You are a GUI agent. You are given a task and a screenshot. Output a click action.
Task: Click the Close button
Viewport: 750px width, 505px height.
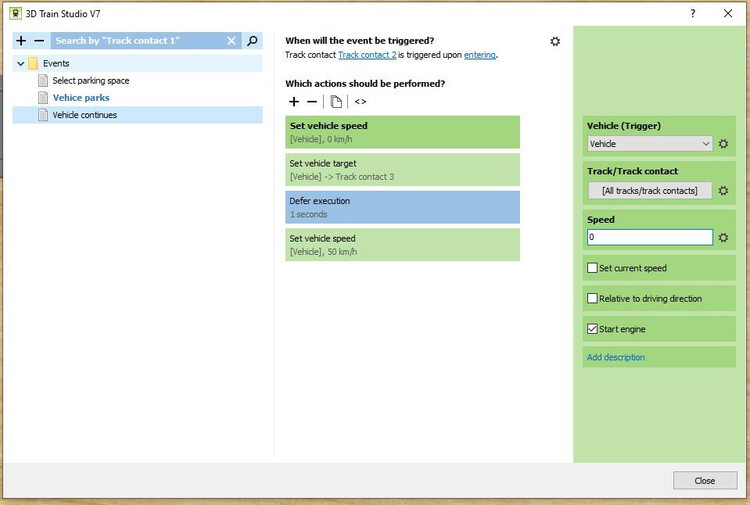point(705,480)
